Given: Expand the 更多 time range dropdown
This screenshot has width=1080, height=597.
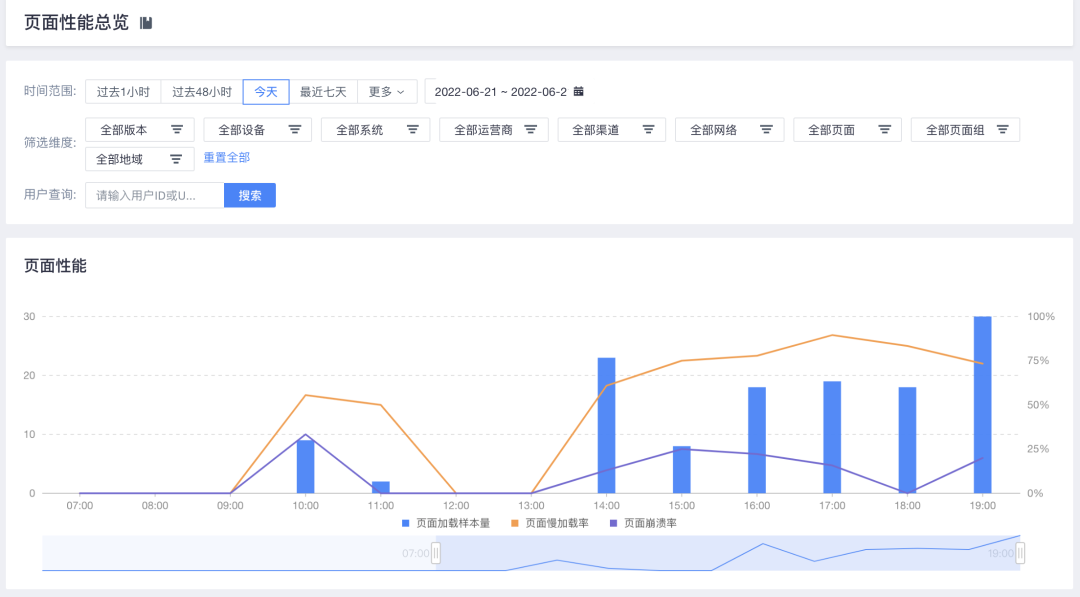Looking at the screenshot, I should click(x=386, y=92).
